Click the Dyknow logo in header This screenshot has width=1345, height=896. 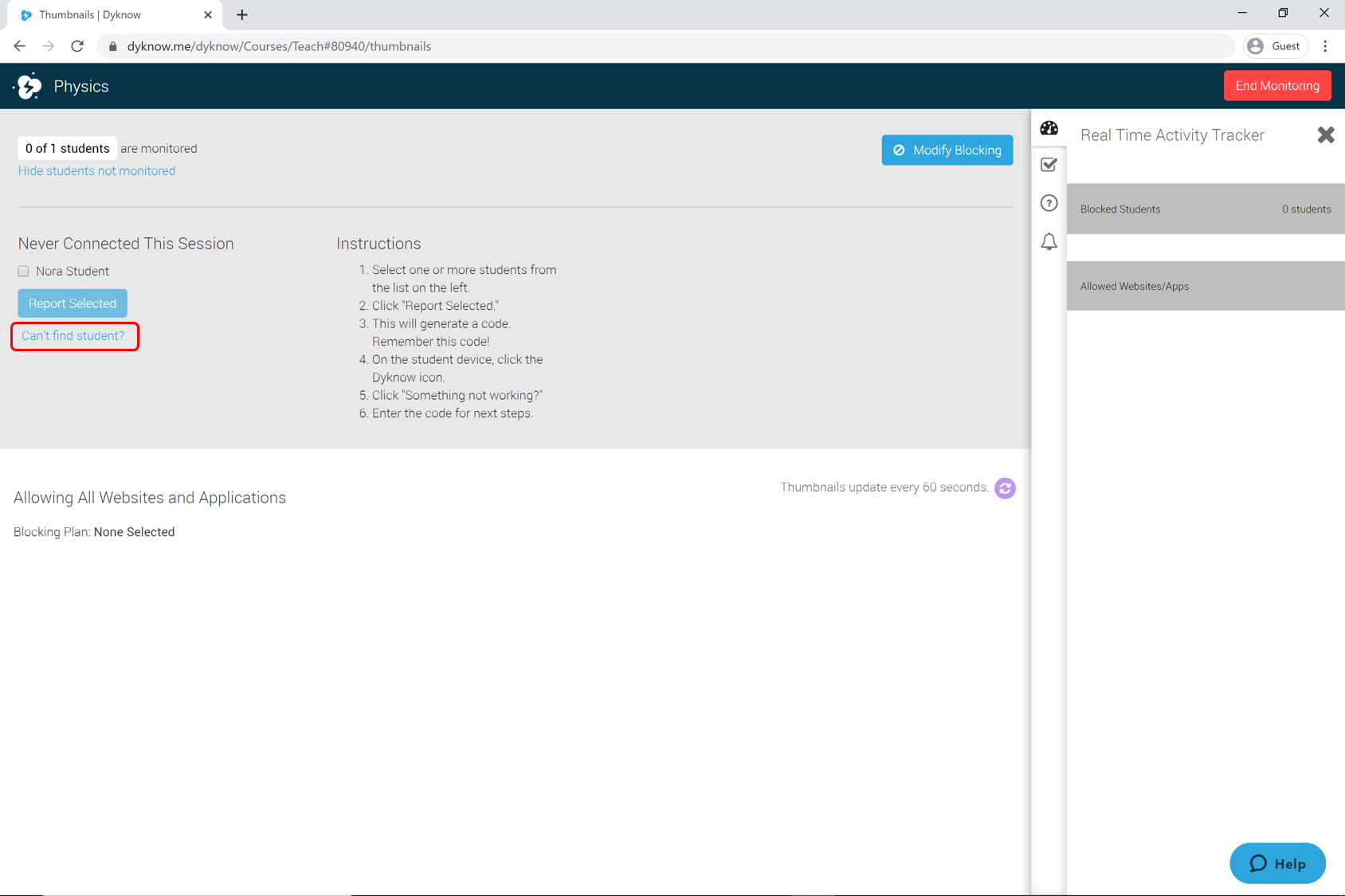(x=29, y=86)
